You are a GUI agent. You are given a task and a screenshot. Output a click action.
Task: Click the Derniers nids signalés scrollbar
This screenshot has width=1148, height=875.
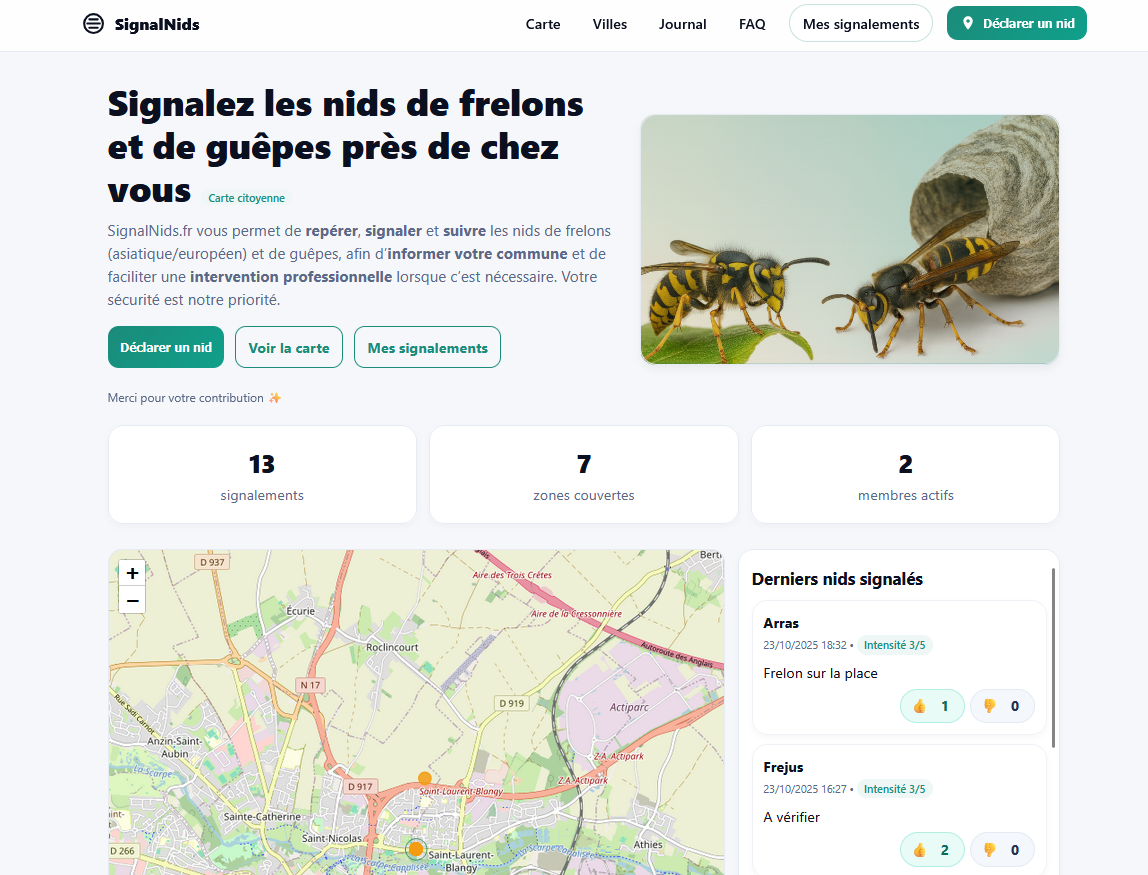tap(1052, 657)
